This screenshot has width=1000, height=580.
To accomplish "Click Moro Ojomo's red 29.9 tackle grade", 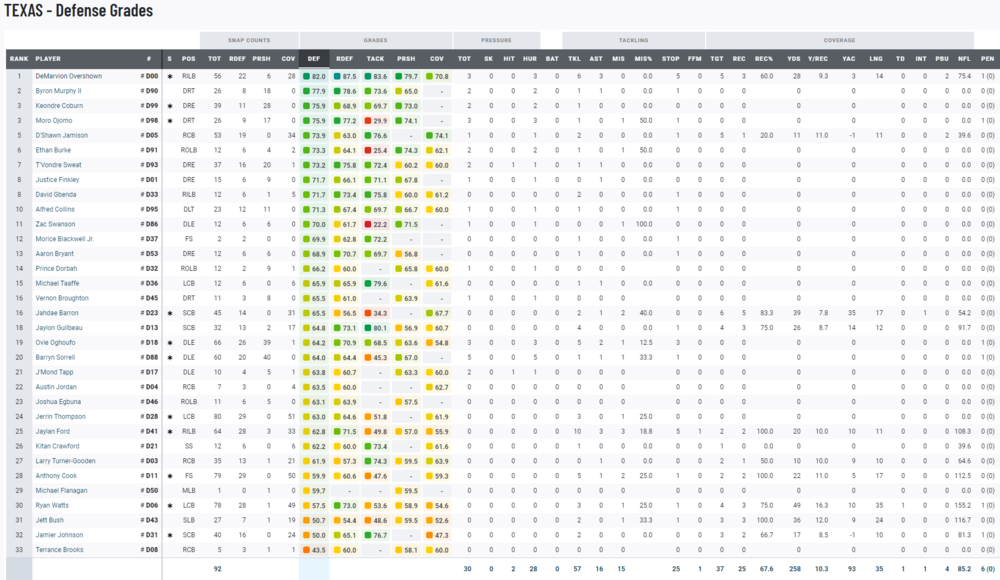I will pos(375,120).
